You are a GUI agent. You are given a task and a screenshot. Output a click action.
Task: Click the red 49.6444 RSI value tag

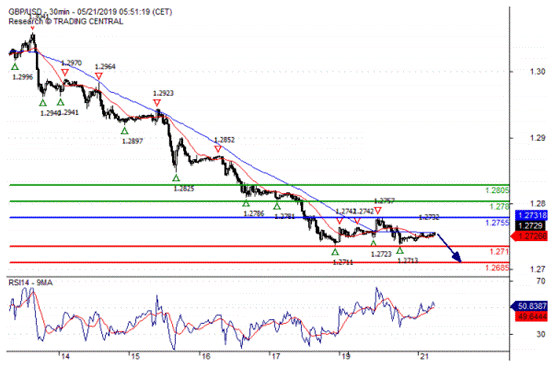532,317
